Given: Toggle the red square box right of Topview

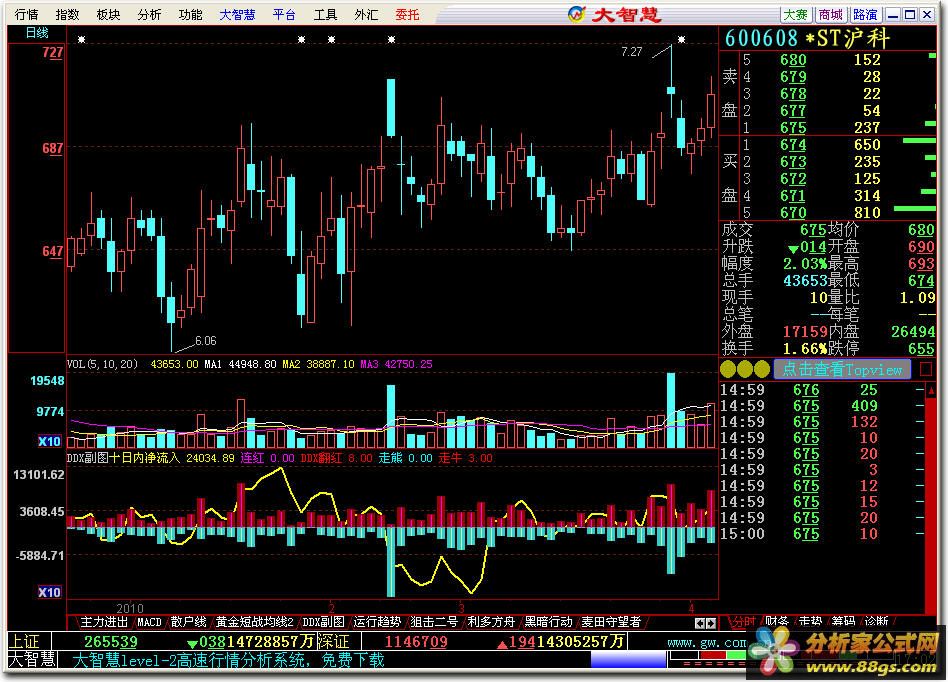Looking at the screenshot, I should [x=926, y=369].
